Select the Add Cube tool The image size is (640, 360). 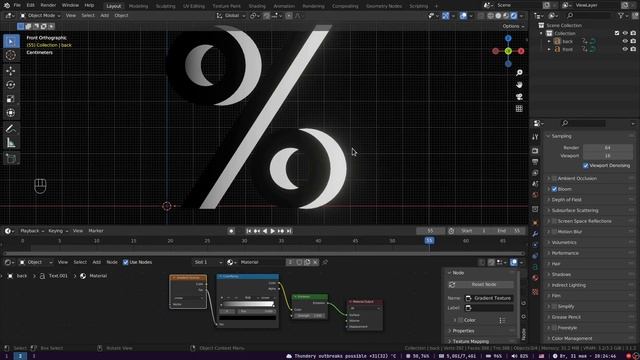click(x=11, y=158)
